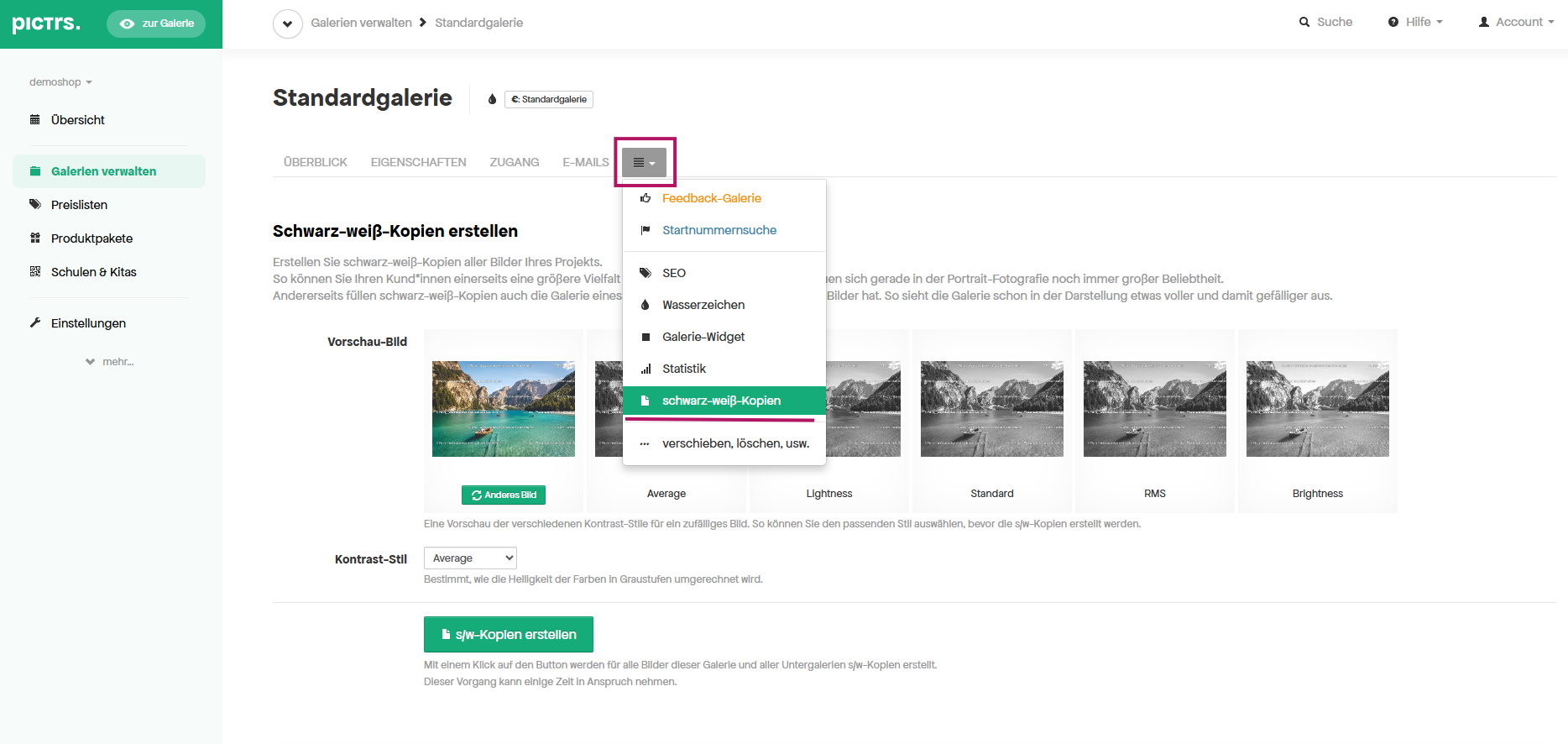1568x744 pixels.
Task: Click the Startnummernsuche flag icon
Action: point(645,230)
